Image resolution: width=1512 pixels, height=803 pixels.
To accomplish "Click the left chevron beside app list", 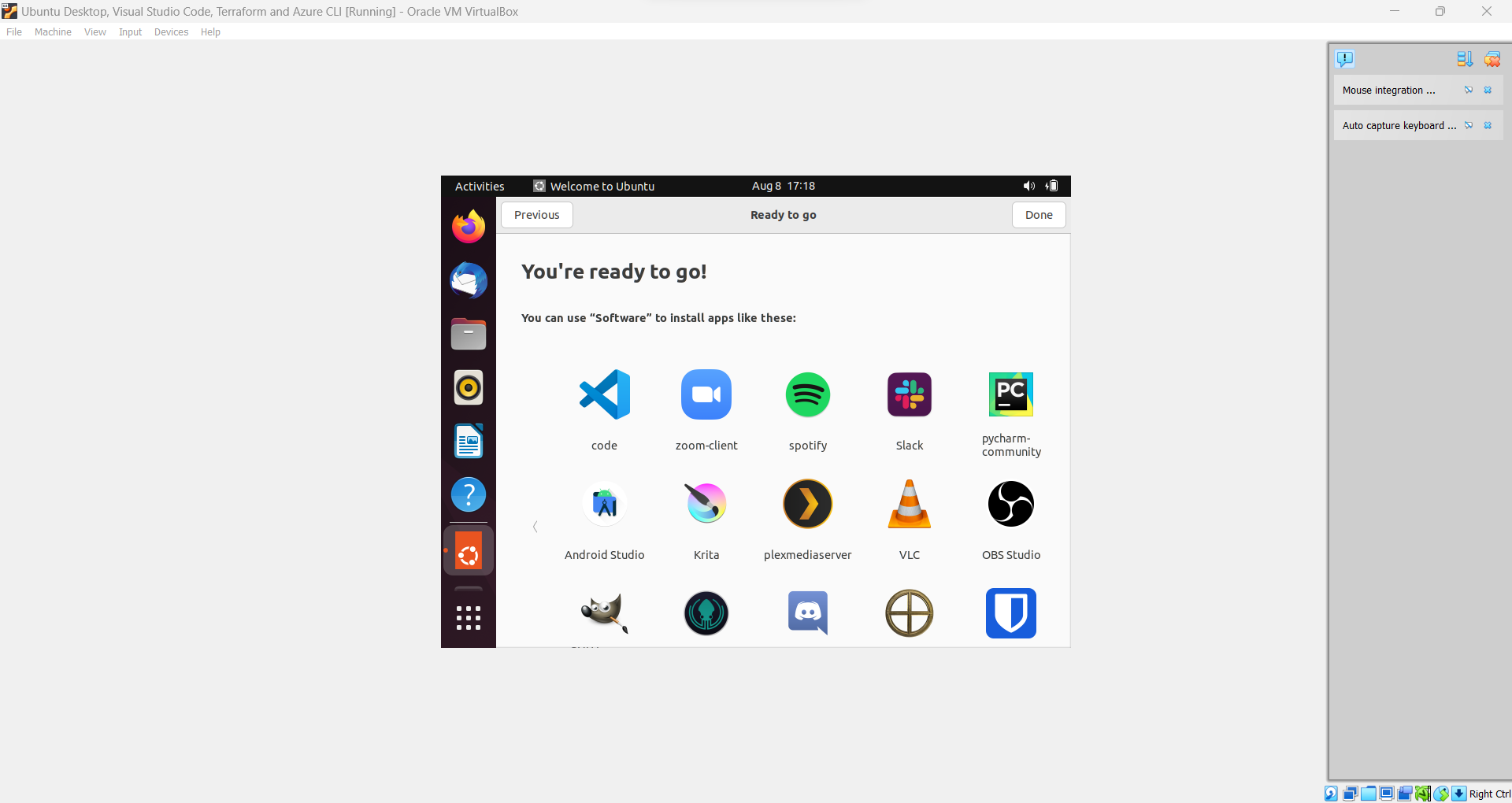I will [x=535, y=527].
